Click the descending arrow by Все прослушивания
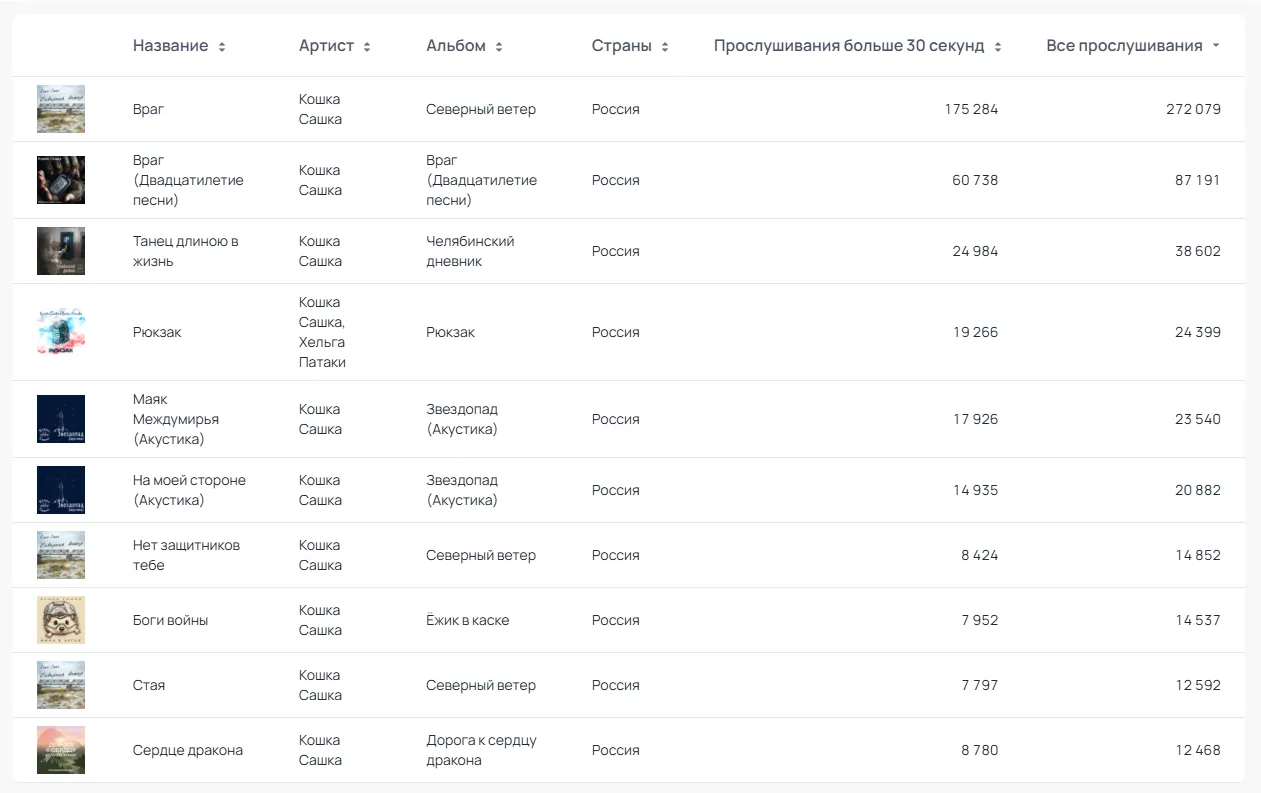This screenshot has height=793, width=1261. (1216, 46)
